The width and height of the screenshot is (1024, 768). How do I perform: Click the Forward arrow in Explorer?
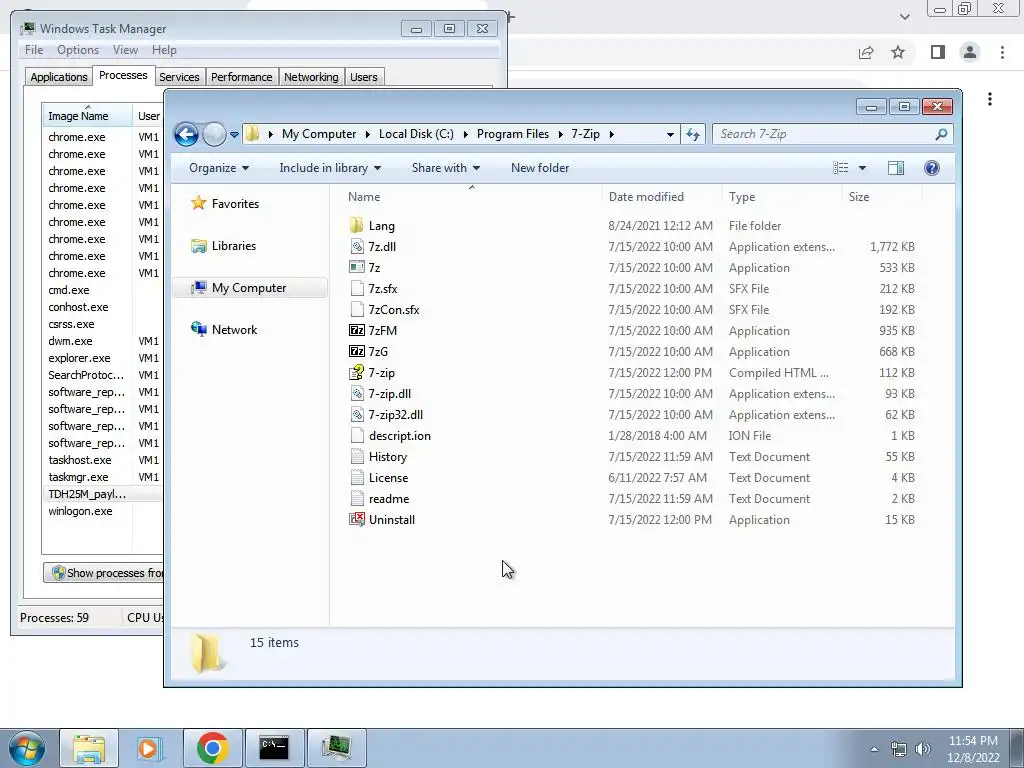214,135
